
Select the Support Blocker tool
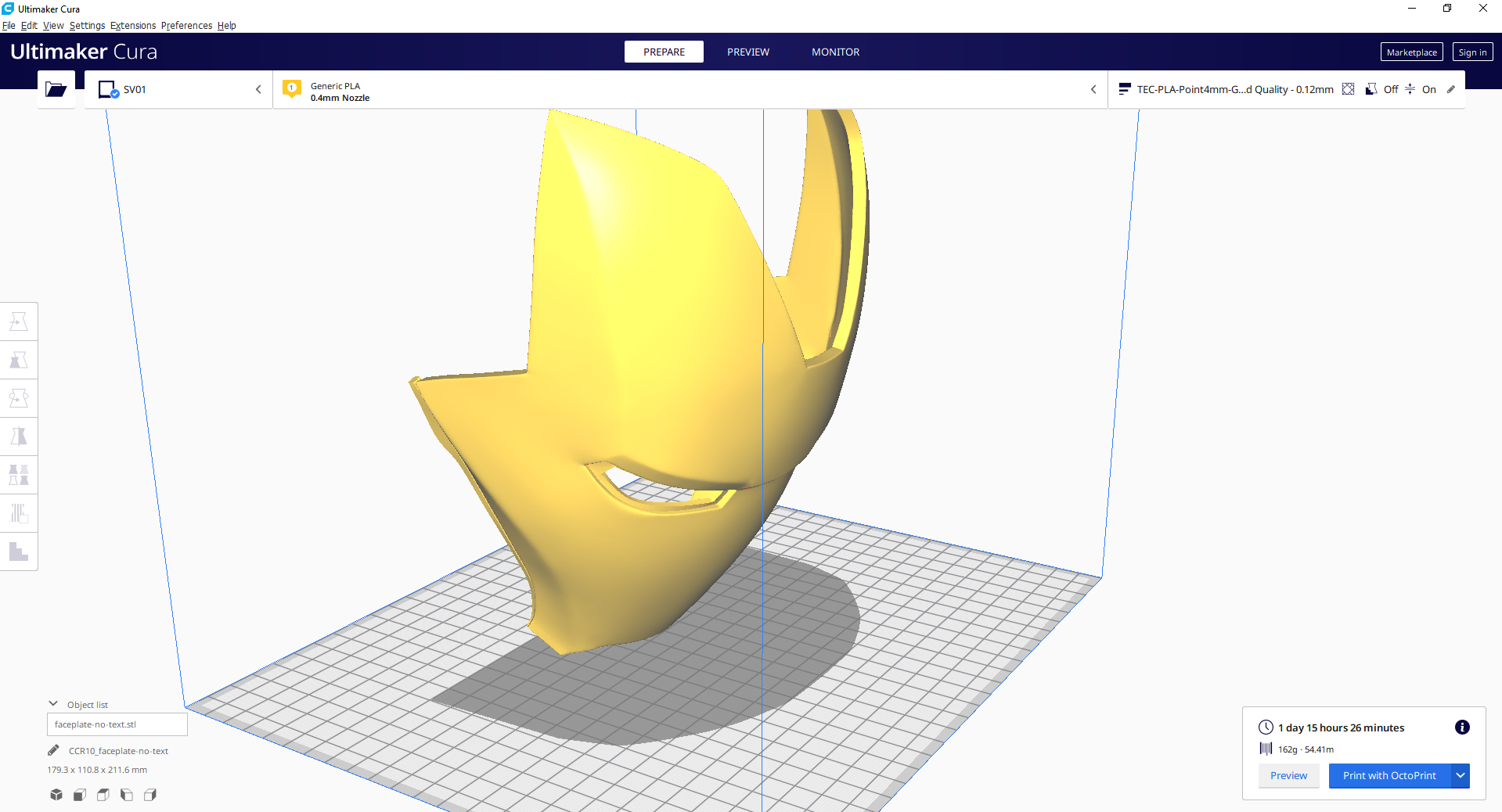click(19, 513)
